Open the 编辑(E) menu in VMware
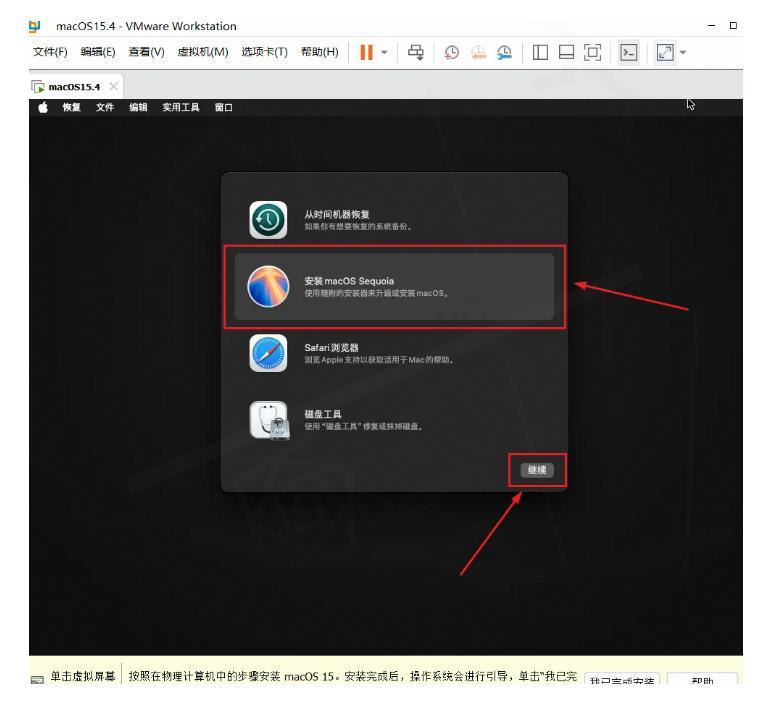The image size is (772, 705). pos(97,52)
